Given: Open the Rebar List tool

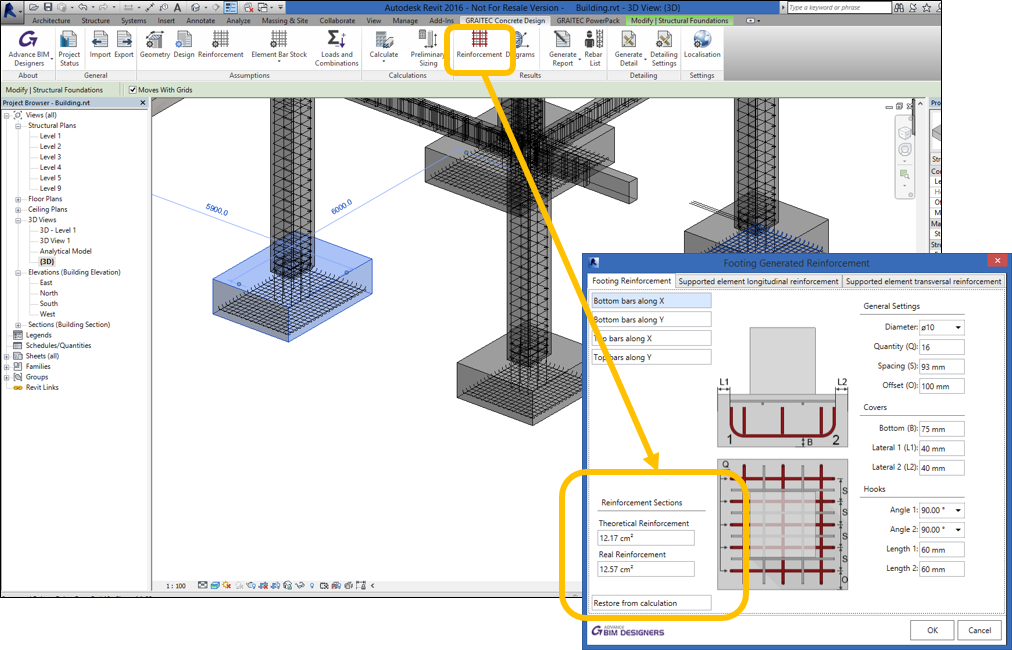Looking at the screenshot, I should 594,45.
